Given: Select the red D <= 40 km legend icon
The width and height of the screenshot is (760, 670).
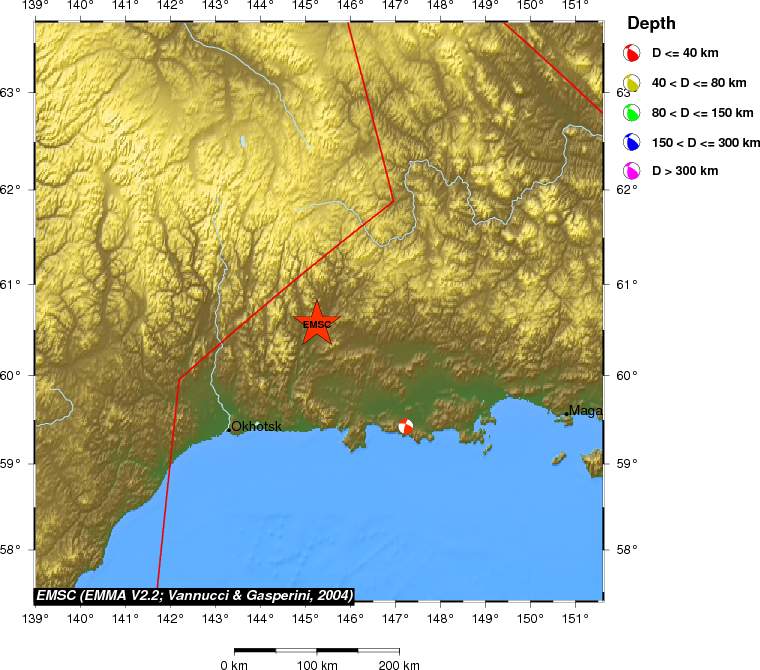Looking at the screenshot, I should (632, 53).
